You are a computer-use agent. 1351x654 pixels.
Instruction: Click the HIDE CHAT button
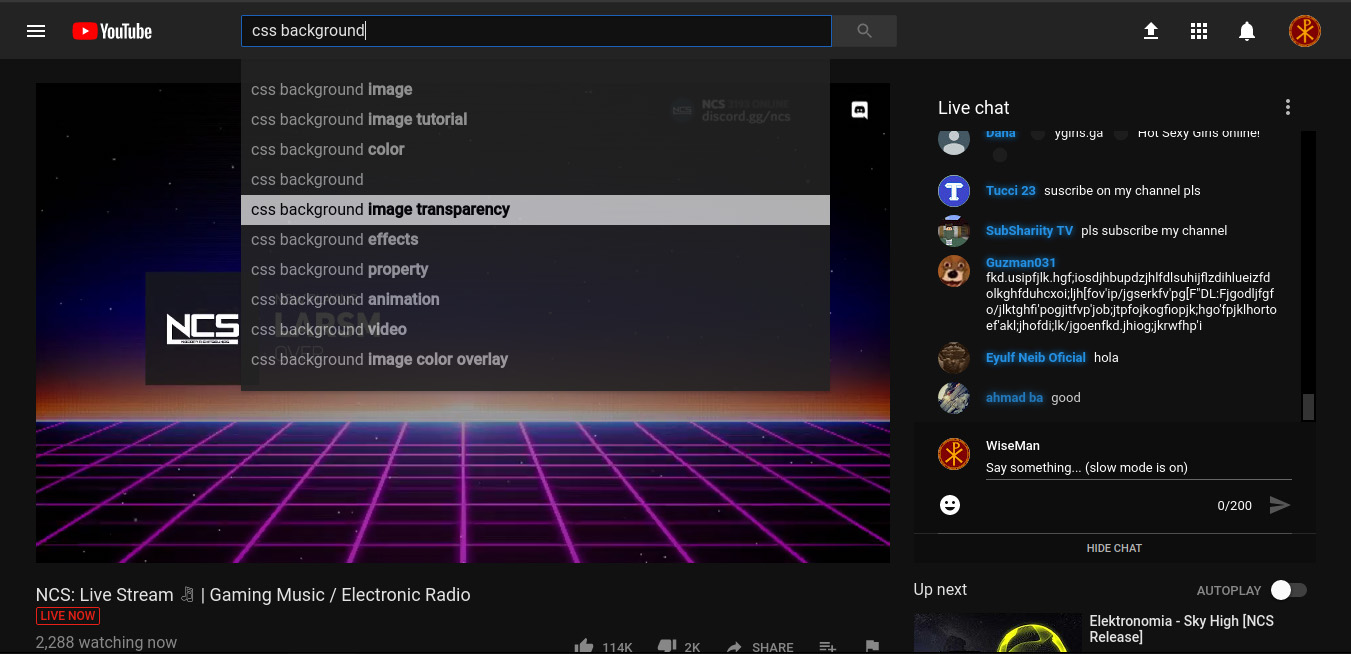point(1114,548)
